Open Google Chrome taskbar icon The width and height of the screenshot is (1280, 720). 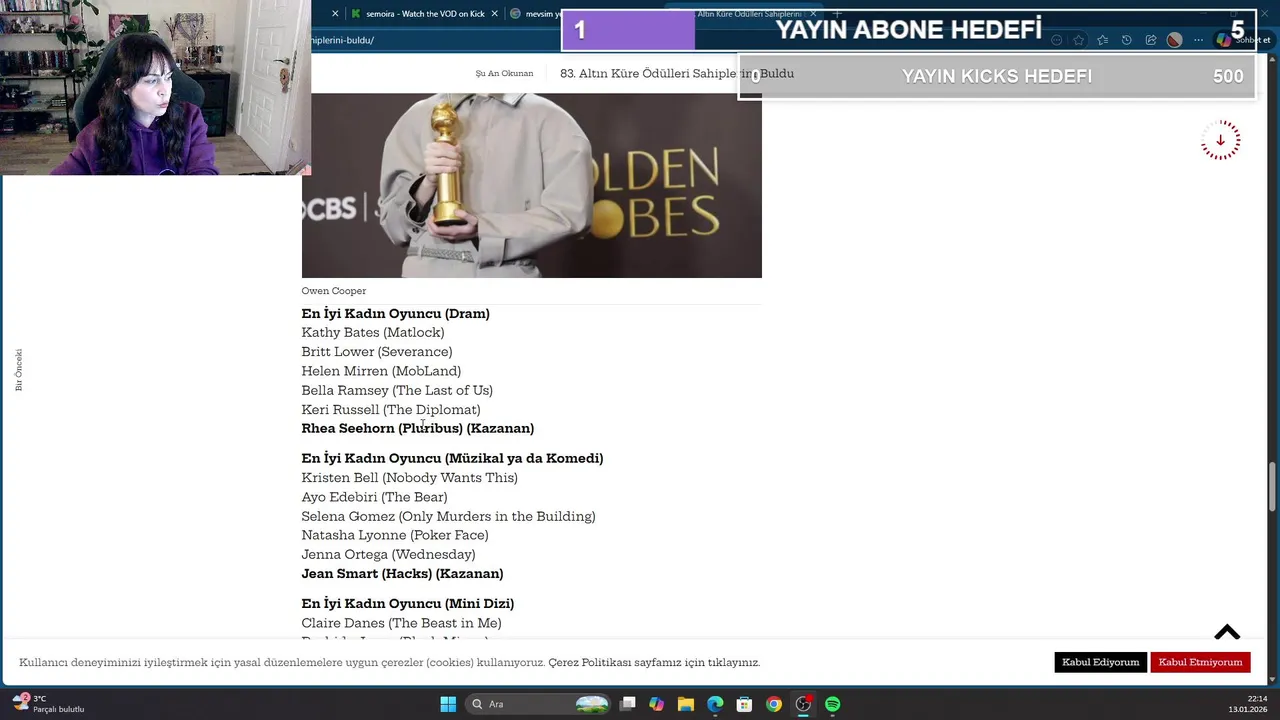[x=774, y=704]
